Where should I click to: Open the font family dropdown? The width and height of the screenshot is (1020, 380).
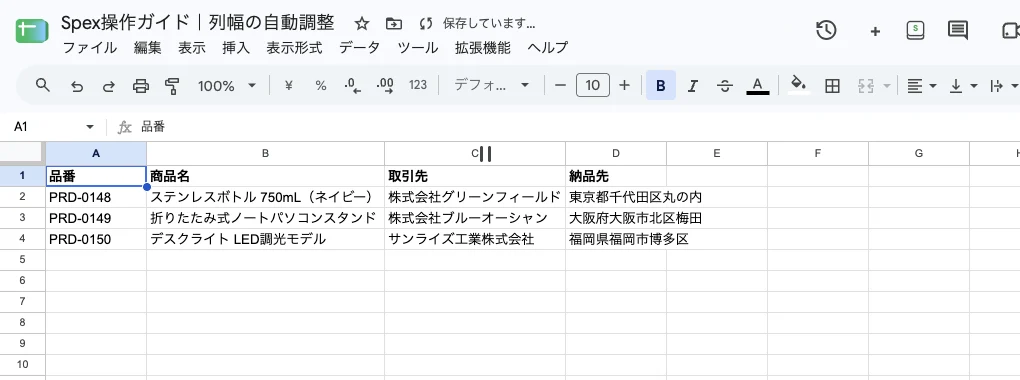point(491,85)
